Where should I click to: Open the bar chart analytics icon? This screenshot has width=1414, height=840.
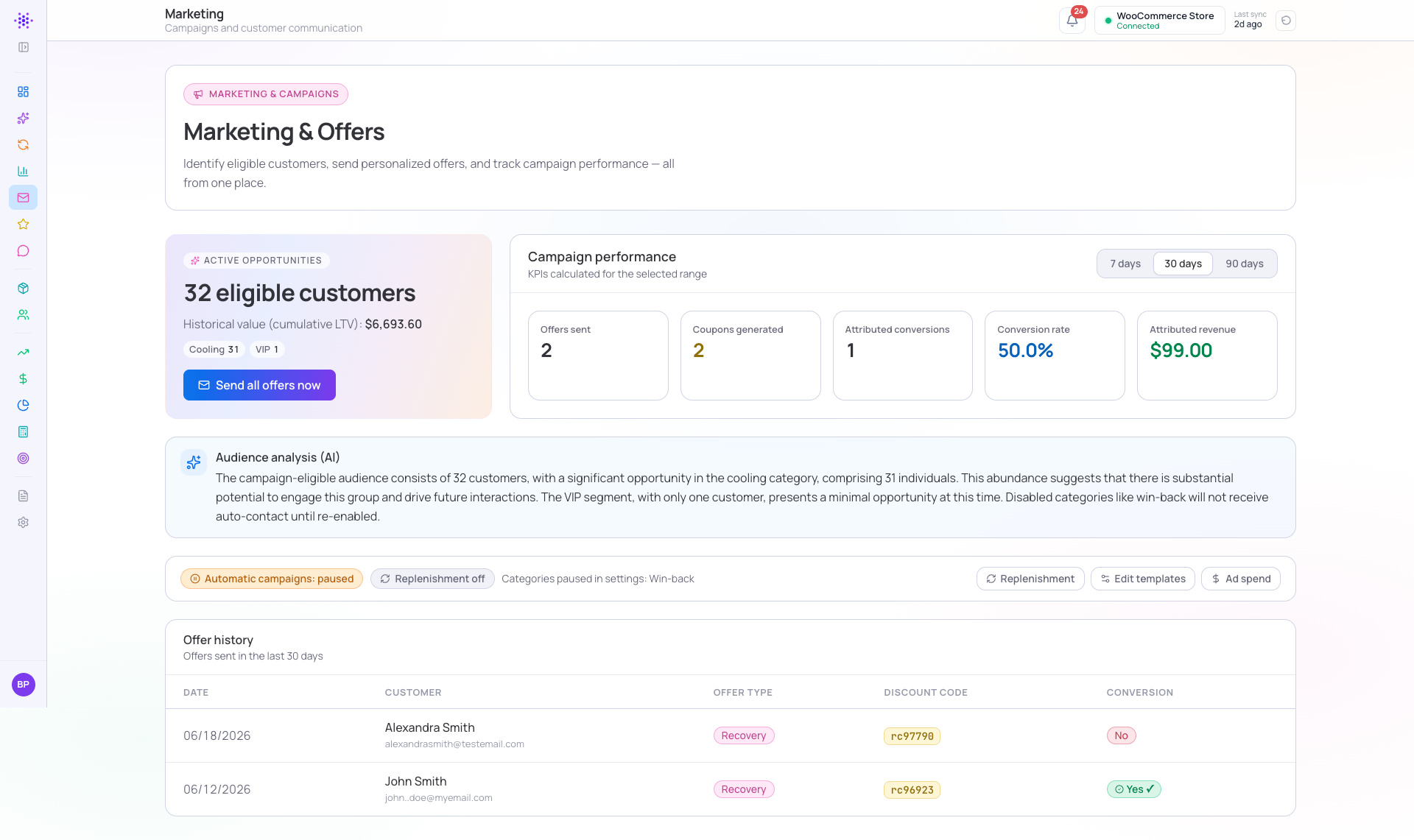[24, 172]
